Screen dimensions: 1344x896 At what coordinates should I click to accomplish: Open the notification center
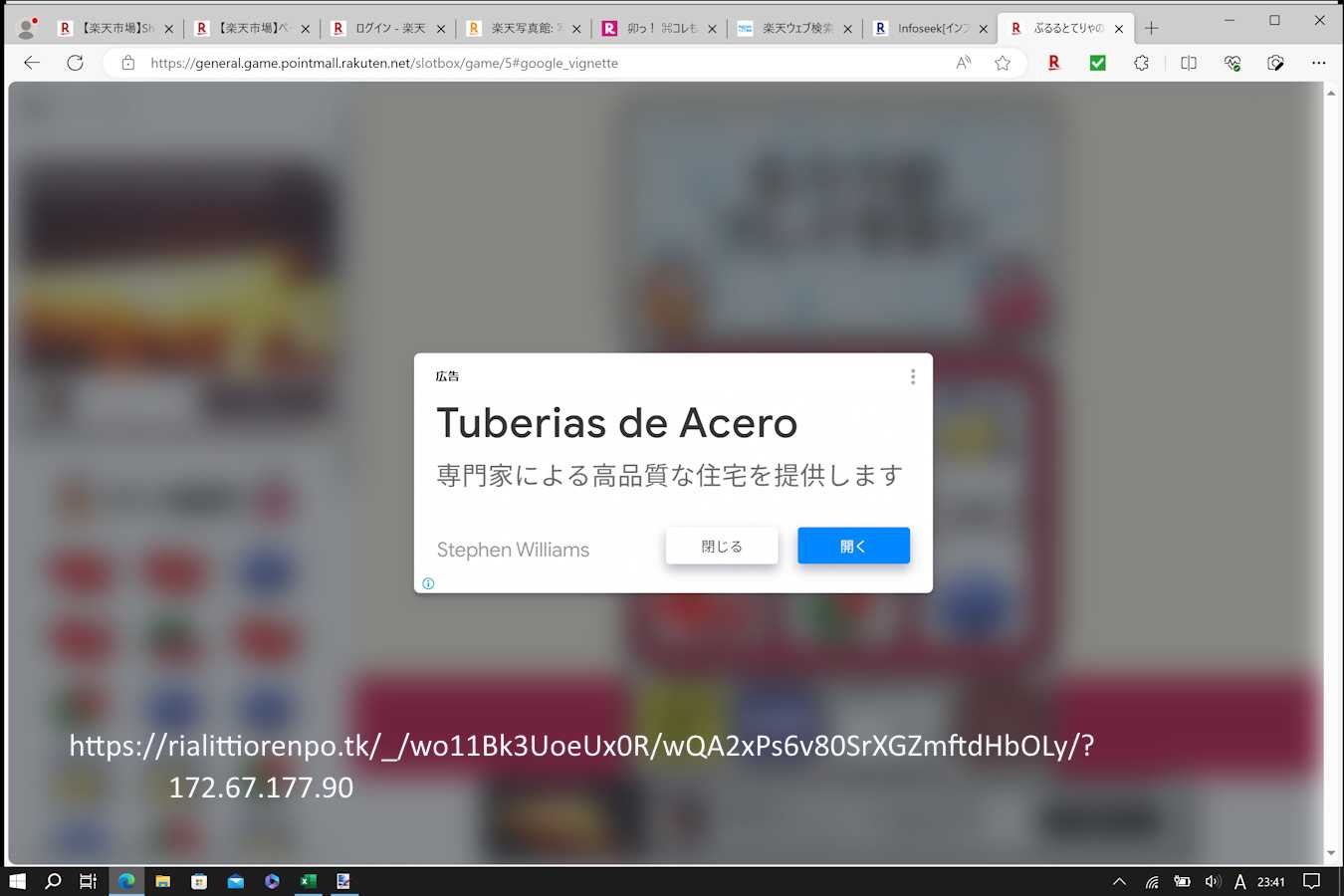point(1311,881)
